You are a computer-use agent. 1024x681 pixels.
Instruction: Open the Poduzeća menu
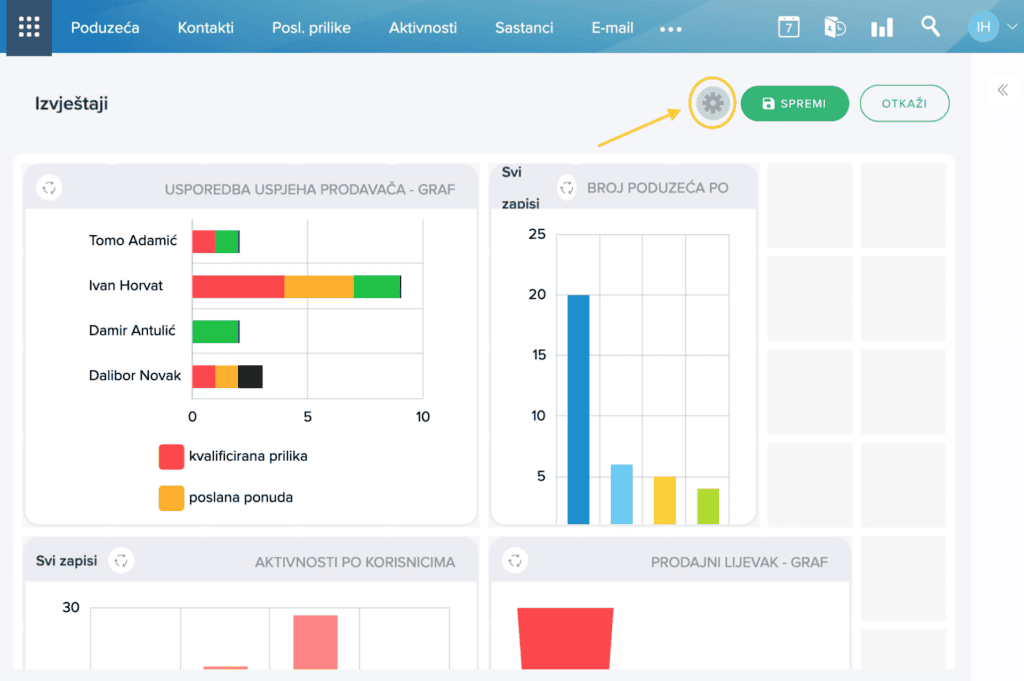pos(105,27)
